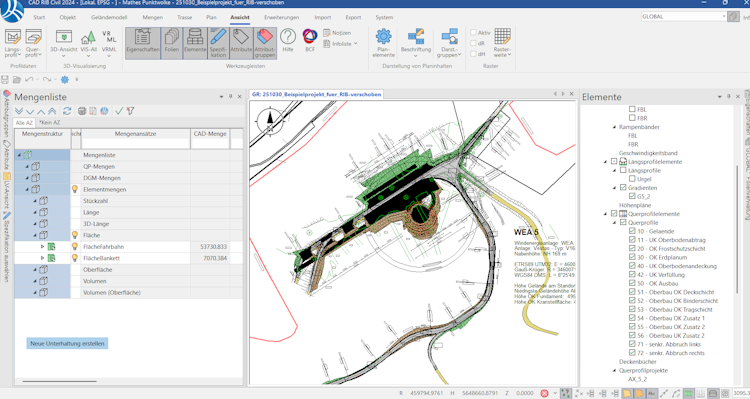Toggle the Eigenschaften toolbar panel
The image size is (750, 399).
click(x=143, y=43)
